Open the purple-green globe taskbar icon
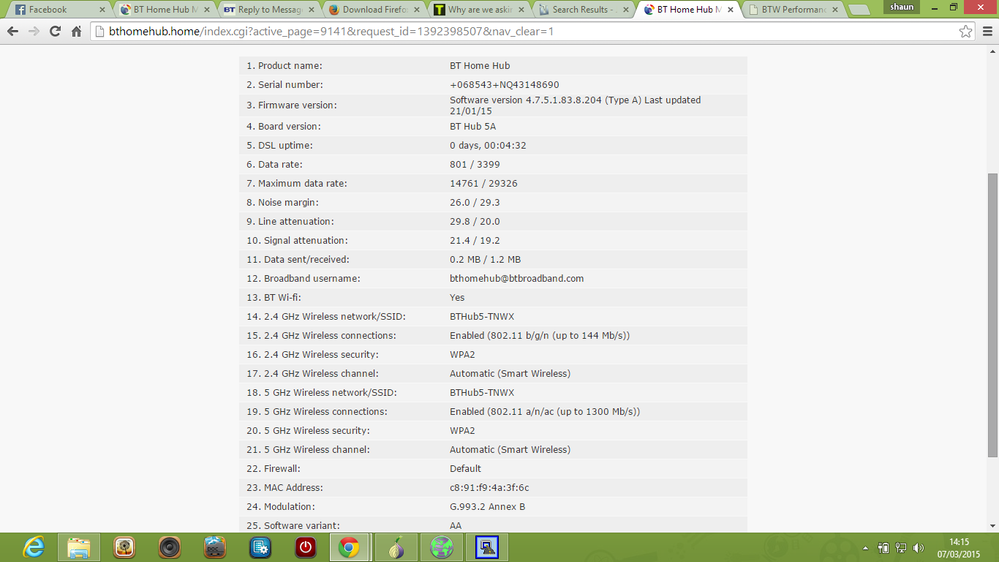999x562 pixels. point(442,547)
